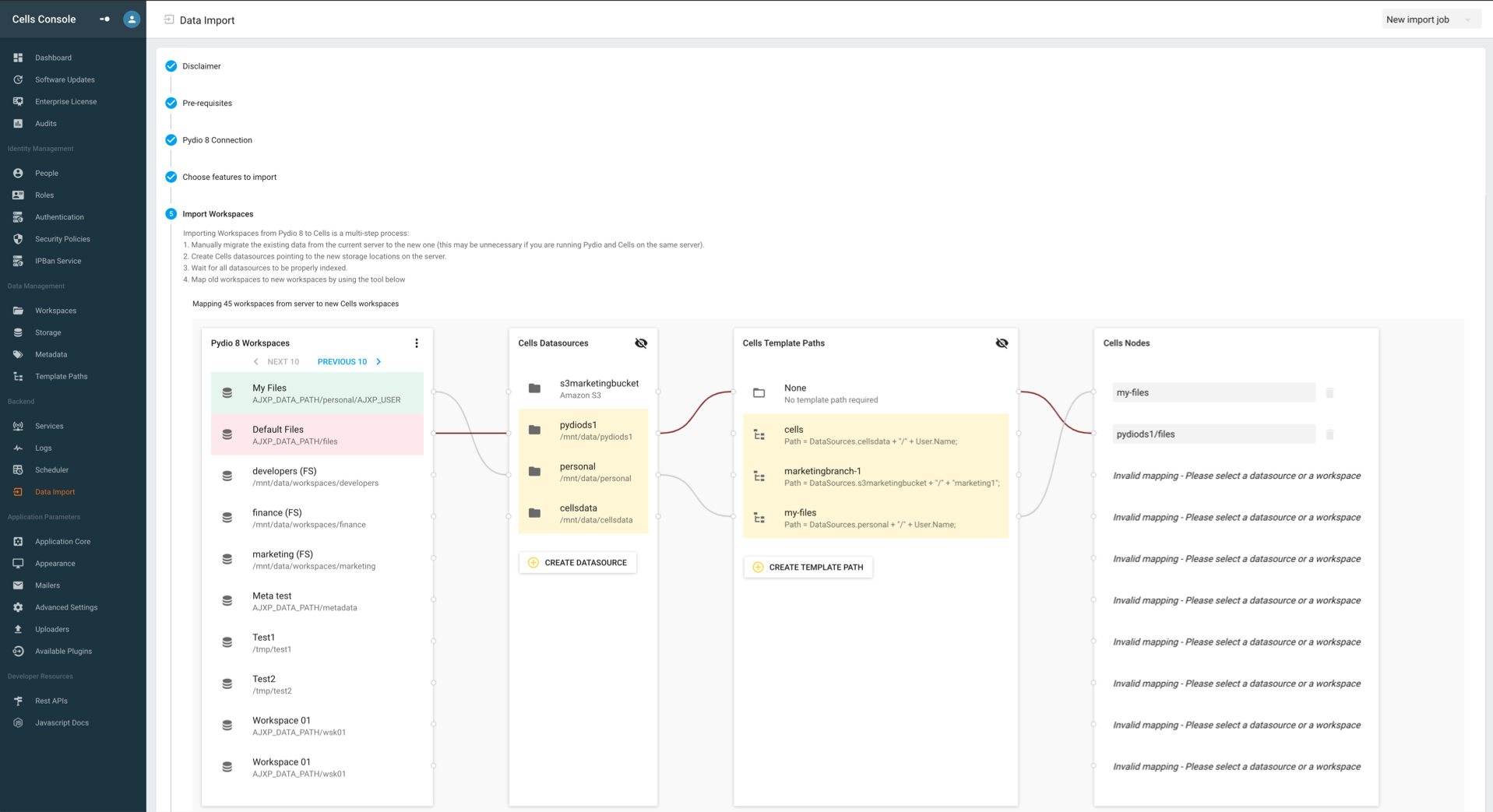The width and height of the screenshot is (1493, 812).
Task: Click the Metadata tag icon
Action: coord(18,354)
